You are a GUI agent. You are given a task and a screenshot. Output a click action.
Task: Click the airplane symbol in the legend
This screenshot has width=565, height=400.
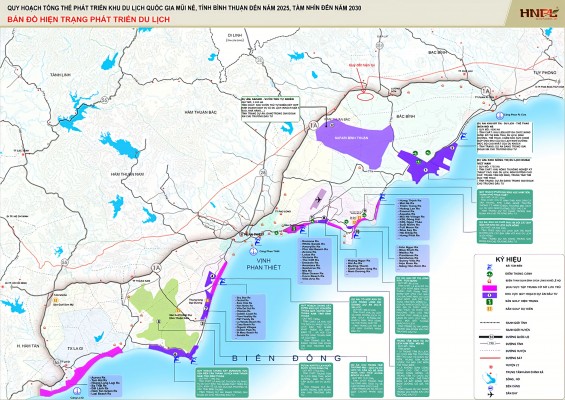(x=490, y=395)
